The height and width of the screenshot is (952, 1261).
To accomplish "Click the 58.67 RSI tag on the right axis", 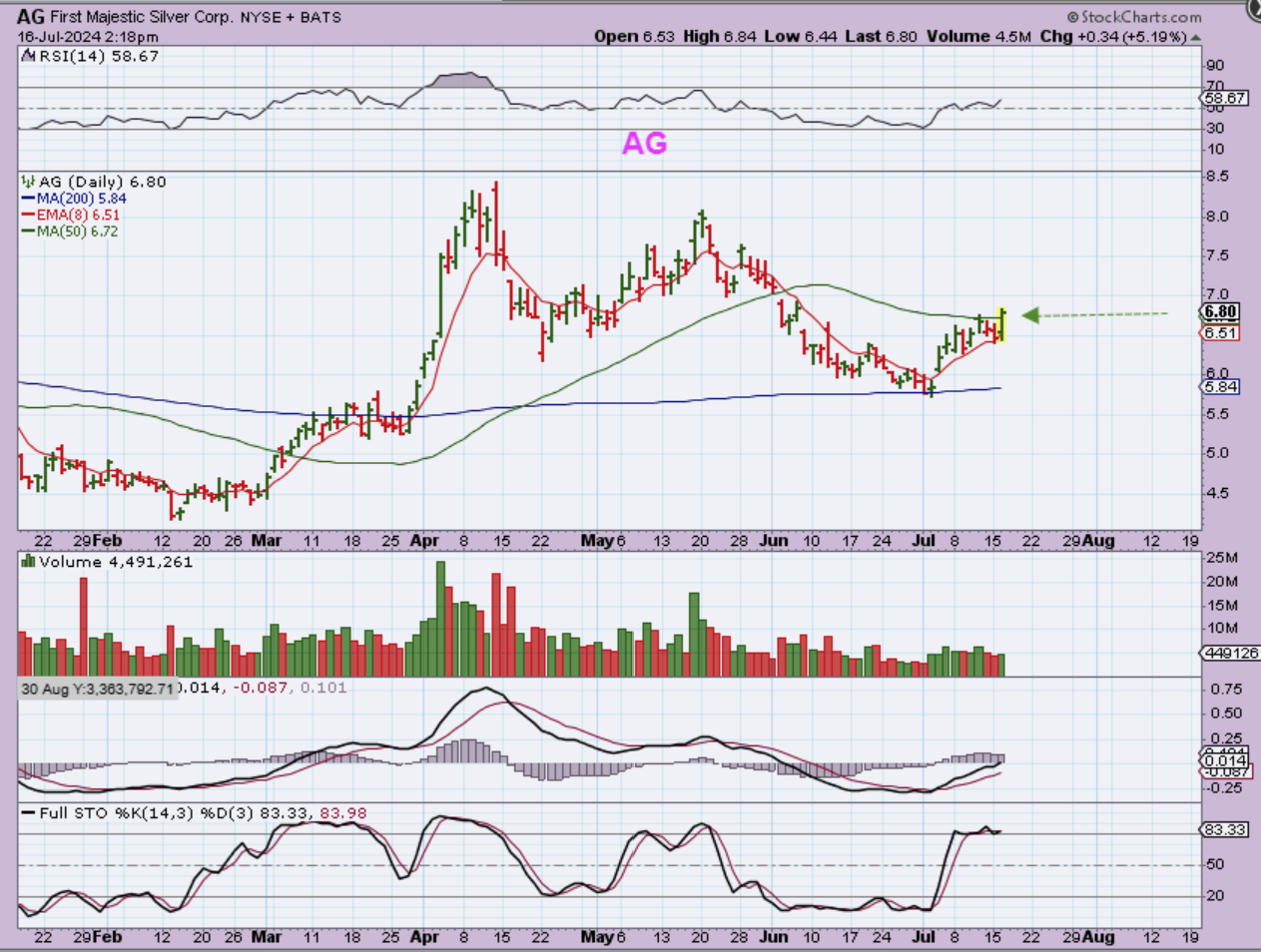I will point(1225,98).
